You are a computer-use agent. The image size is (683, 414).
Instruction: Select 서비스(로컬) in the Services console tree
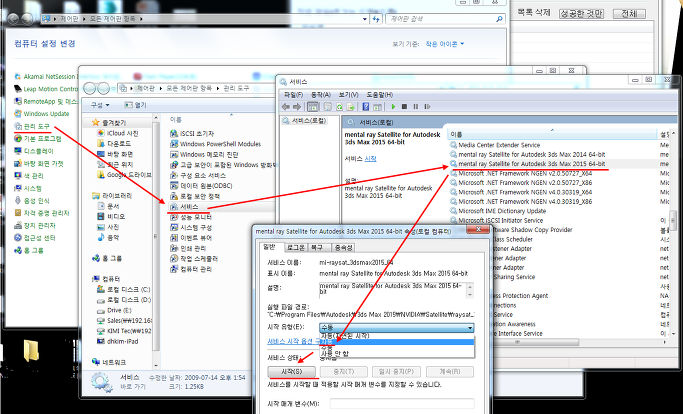coord(308,121)
